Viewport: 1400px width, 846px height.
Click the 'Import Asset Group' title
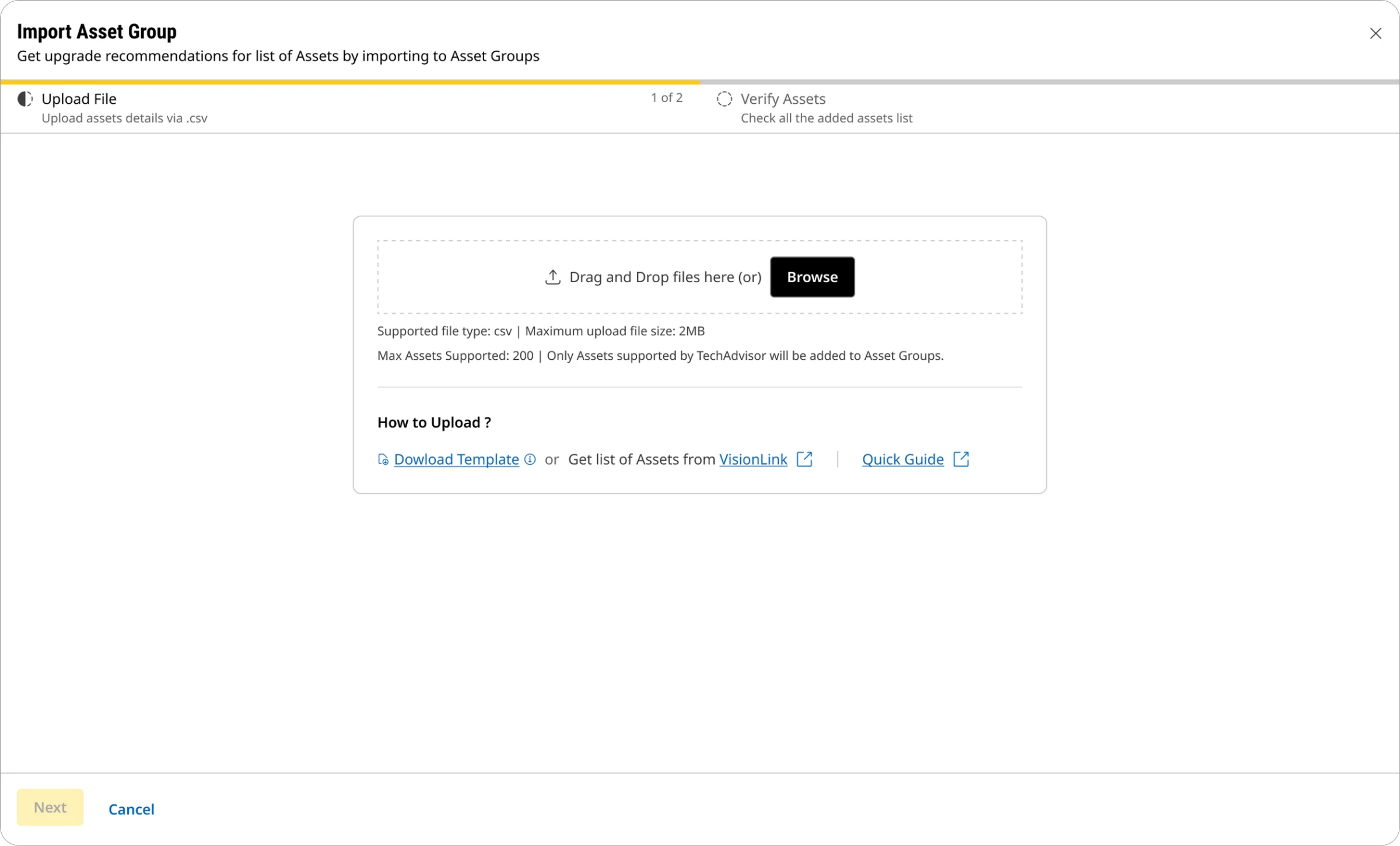click(97, 31)
